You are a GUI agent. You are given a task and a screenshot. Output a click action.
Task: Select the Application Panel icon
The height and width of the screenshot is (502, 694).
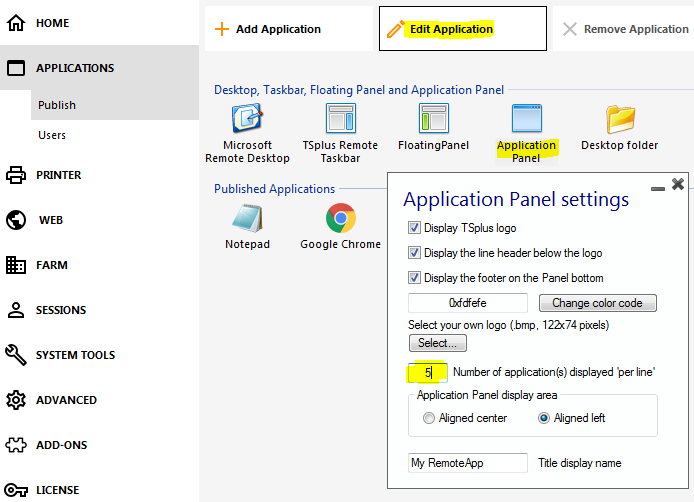coord(526,119)
